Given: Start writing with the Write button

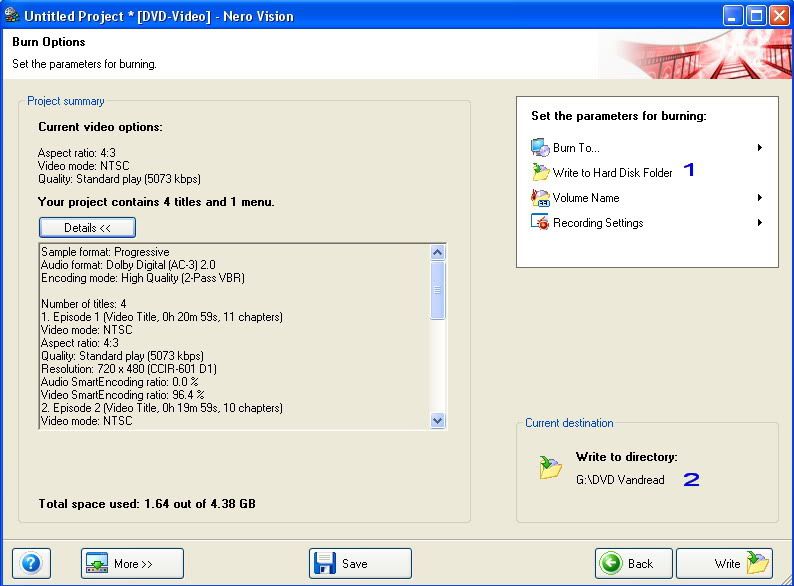Looking at the screenshot, I should click(724, 563).
